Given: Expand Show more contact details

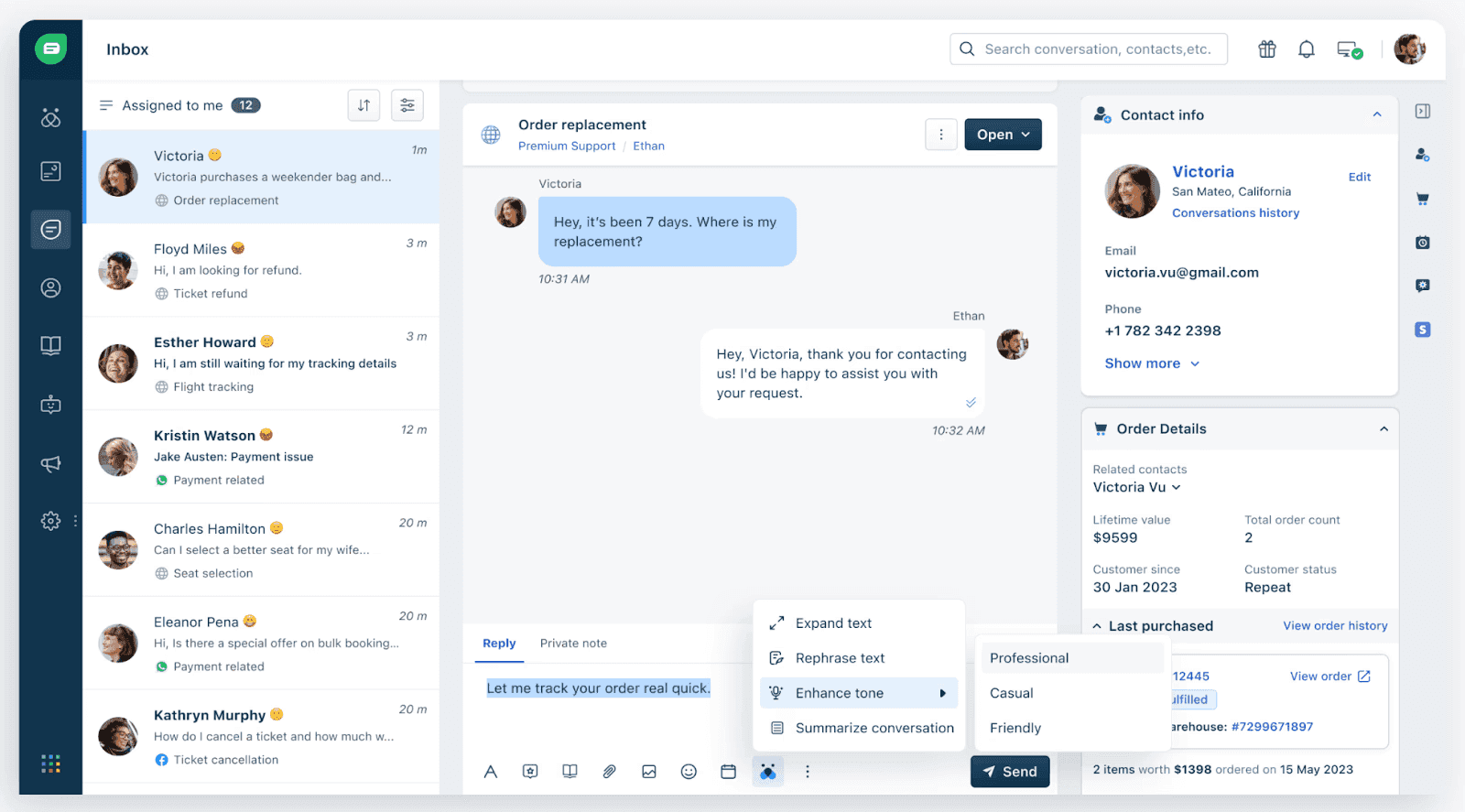Looking at the screenshot, I should point(1152,363).
